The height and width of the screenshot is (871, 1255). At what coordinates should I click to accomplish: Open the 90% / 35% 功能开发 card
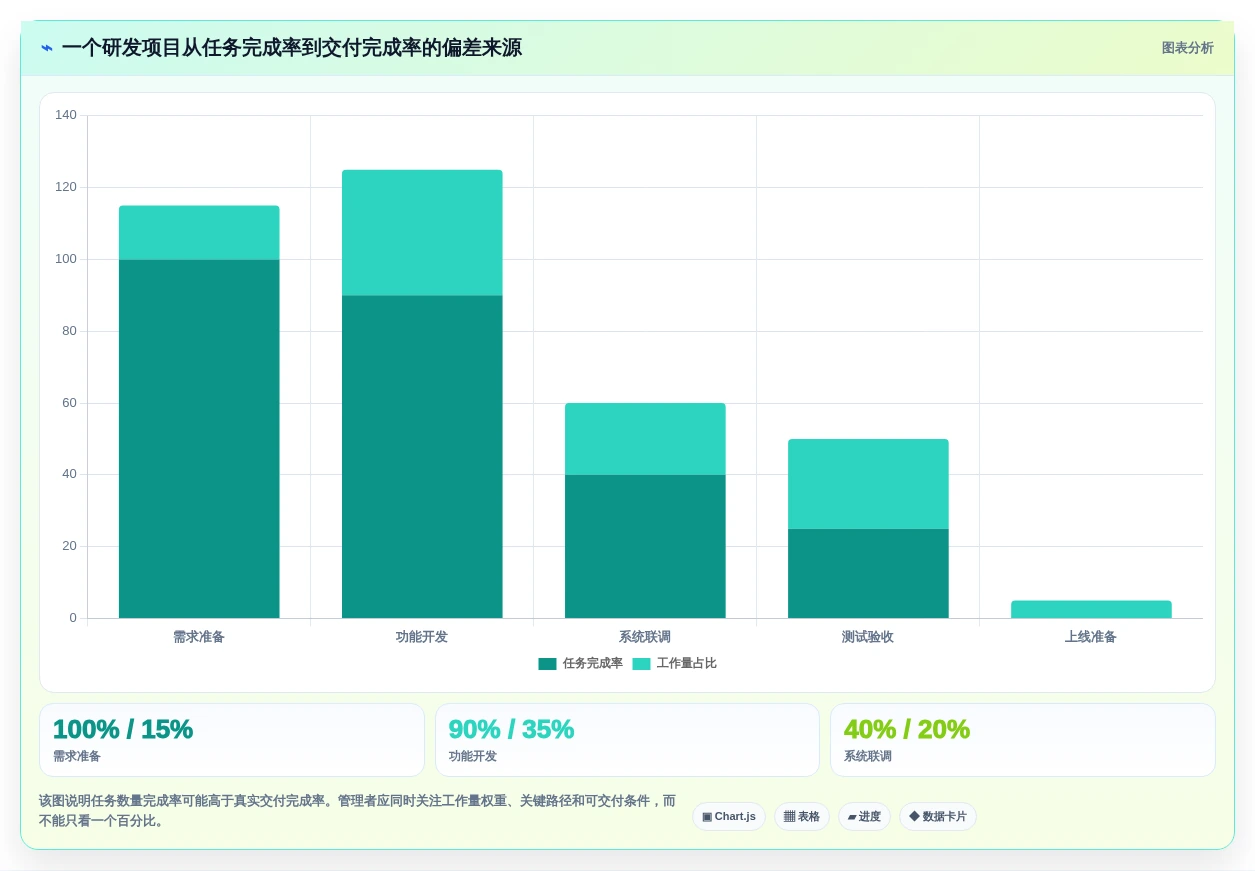pyautogui.click(x=627, y=740)
